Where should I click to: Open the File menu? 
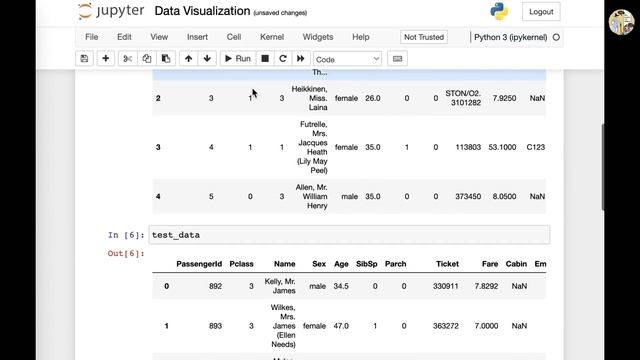pos(91,37)
